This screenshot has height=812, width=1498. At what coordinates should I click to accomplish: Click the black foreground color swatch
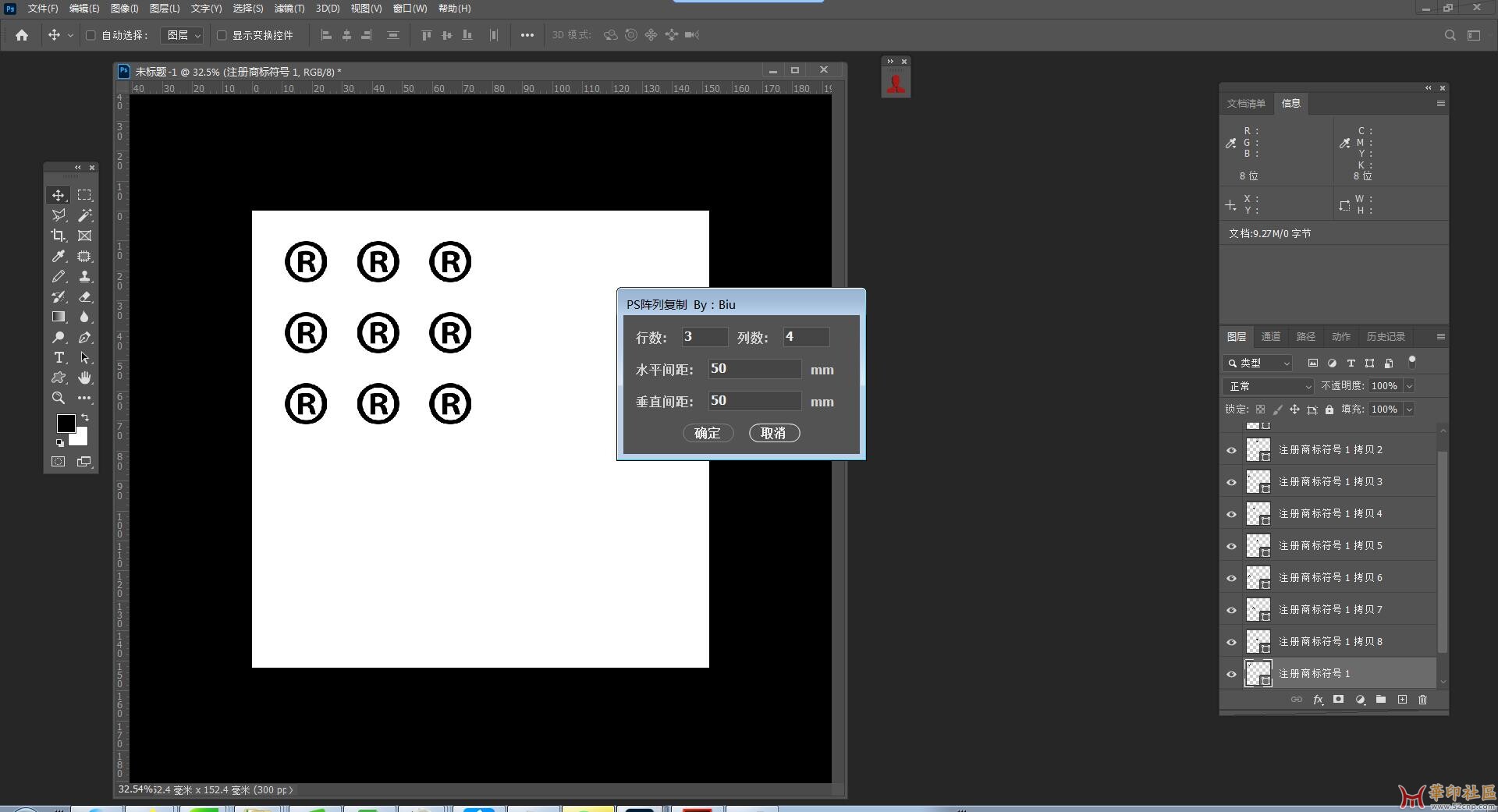coord(66,423)
